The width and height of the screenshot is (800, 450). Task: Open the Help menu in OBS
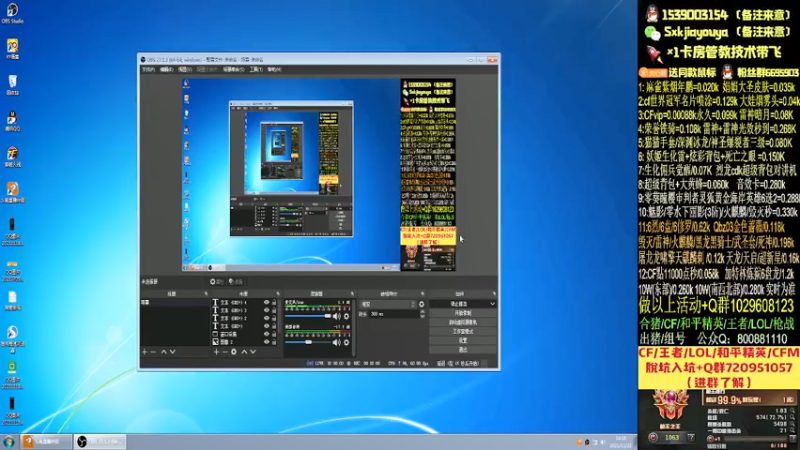click(274, 69)
